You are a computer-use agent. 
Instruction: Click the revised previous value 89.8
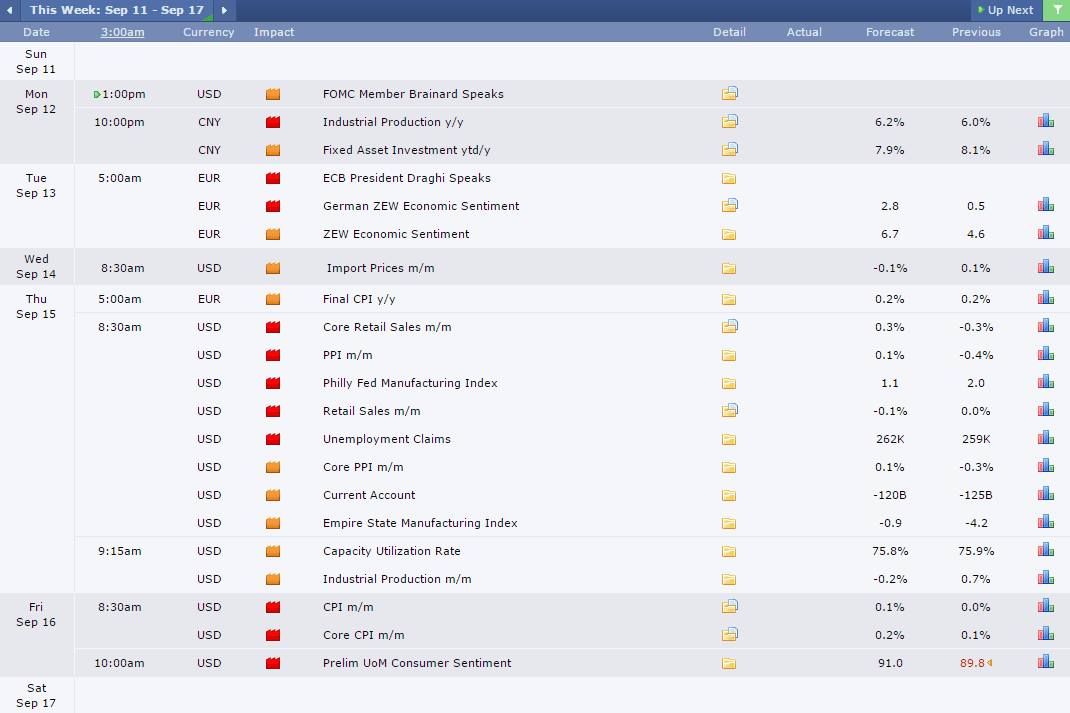(x=972, y=663)
